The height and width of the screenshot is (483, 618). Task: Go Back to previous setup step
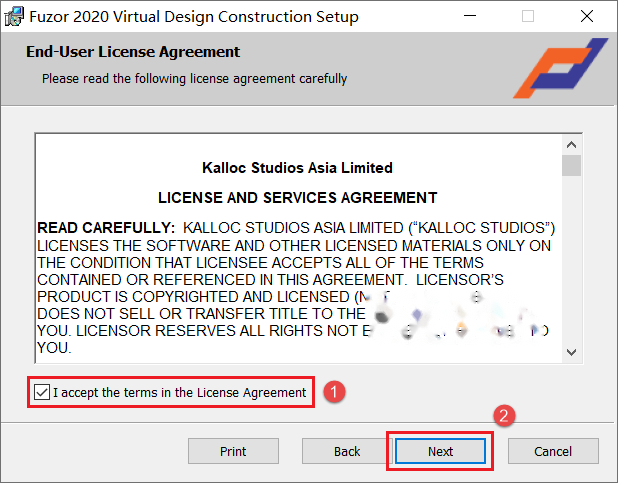tap(347, 451)
